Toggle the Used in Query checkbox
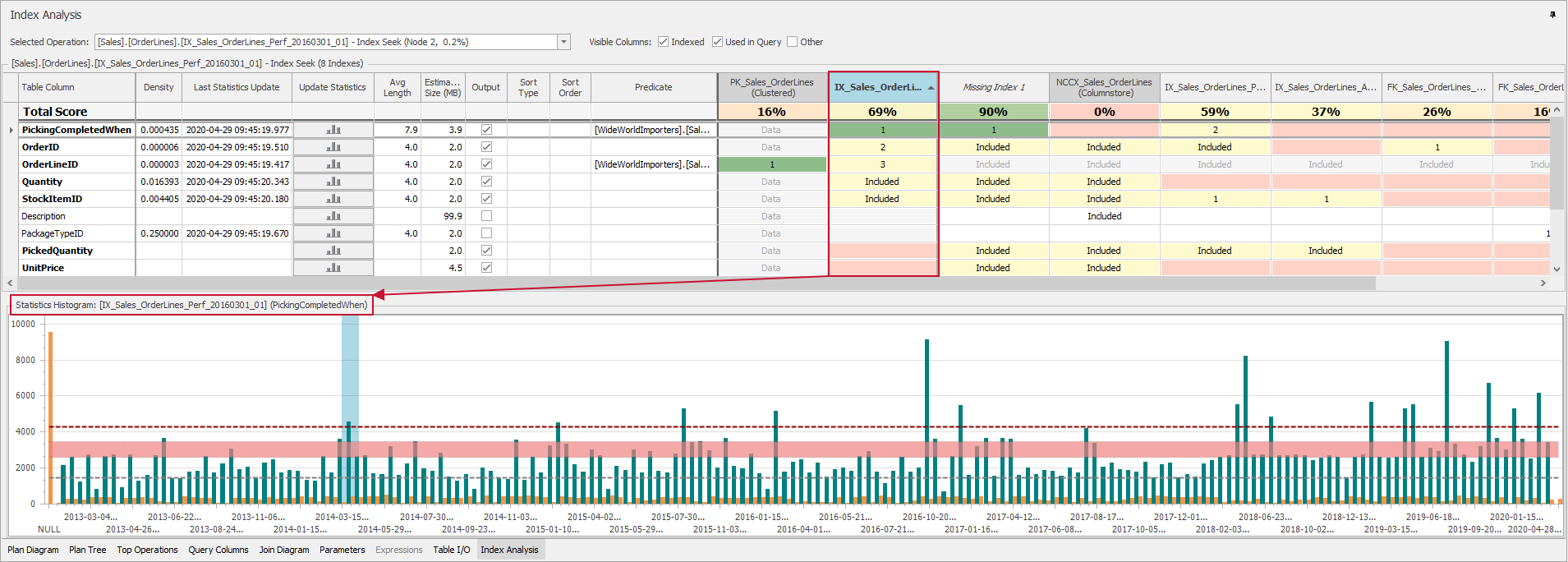 [x=717, y=42]
